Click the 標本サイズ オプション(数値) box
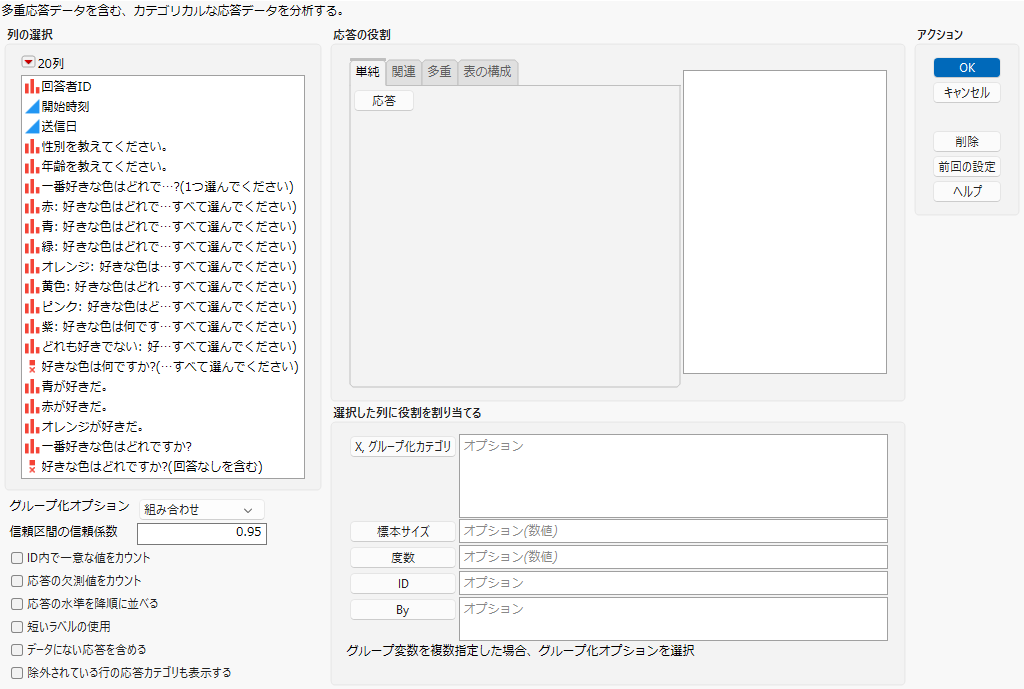1024x689 pixels. 673,531
